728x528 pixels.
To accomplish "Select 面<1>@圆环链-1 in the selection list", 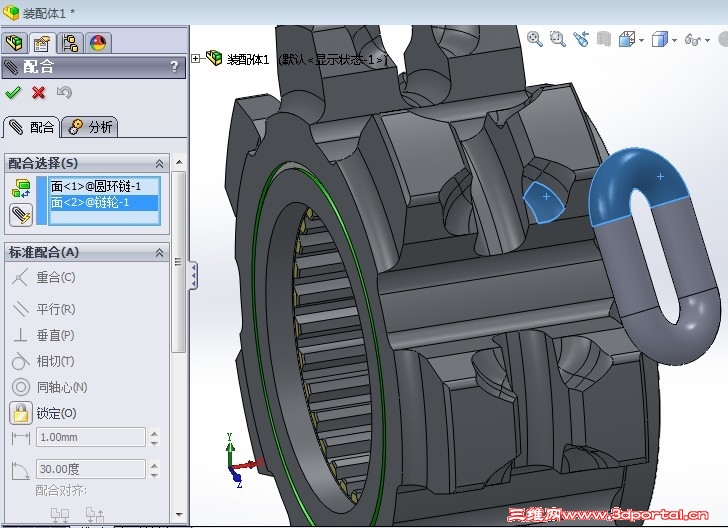I will point(104,186).
